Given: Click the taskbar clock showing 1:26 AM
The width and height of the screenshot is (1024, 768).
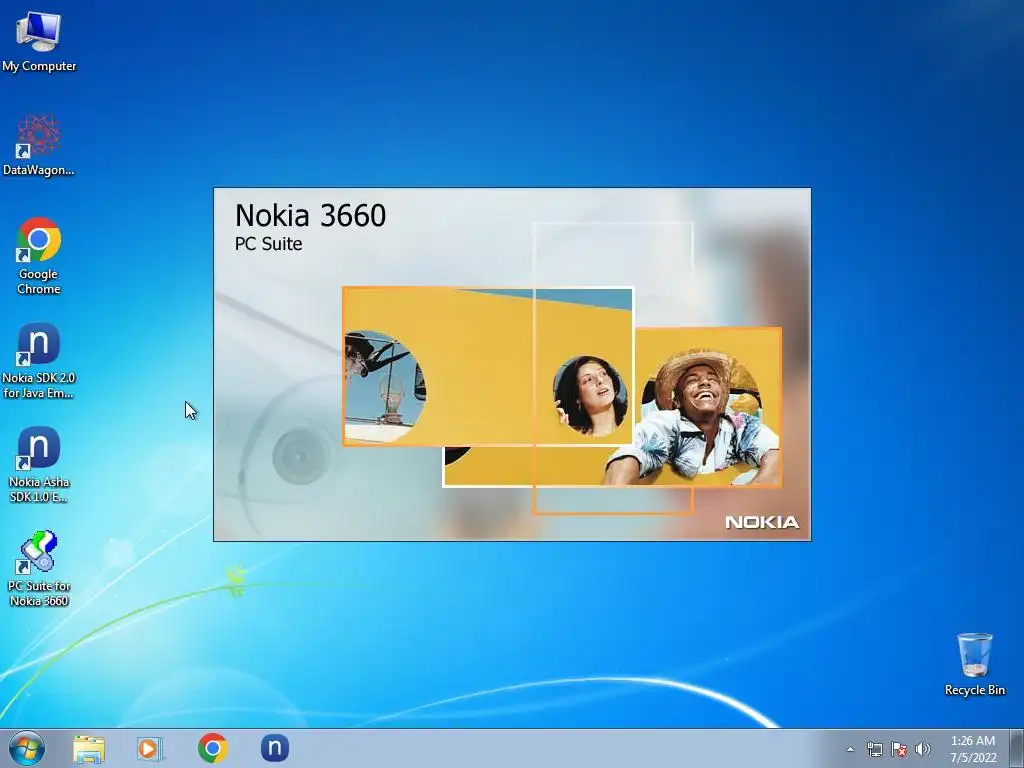Looking at the screenshot, I should pyautogui.click(x=973, y=749).
